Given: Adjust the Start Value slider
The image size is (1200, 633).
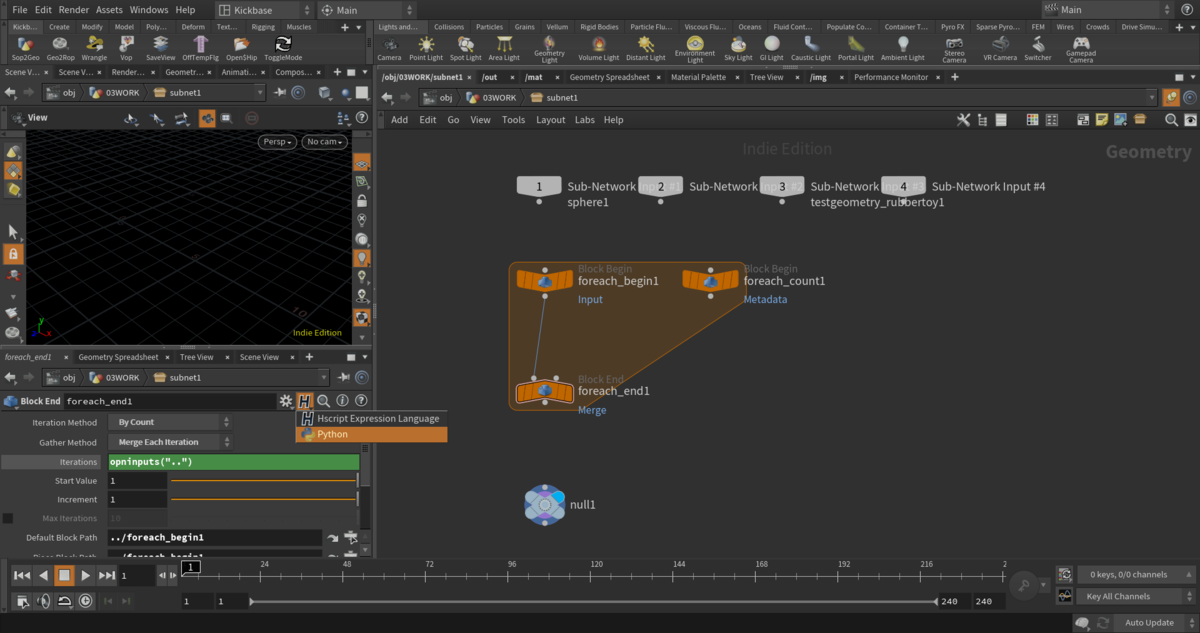Looking at the screenshot, I should point(263,481).
